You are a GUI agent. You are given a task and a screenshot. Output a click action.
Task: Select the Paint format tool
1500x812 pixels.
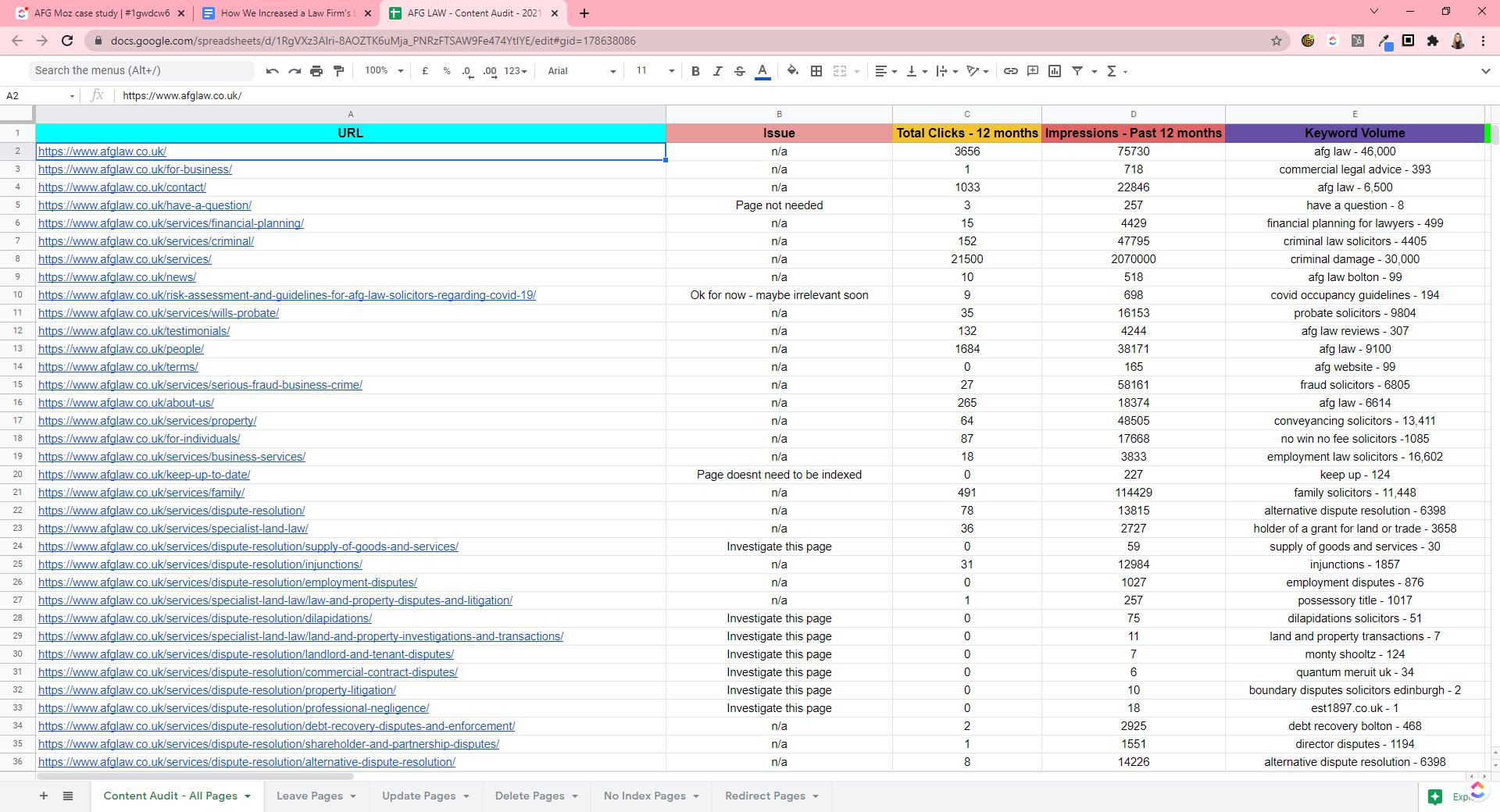tap(339, 71)
